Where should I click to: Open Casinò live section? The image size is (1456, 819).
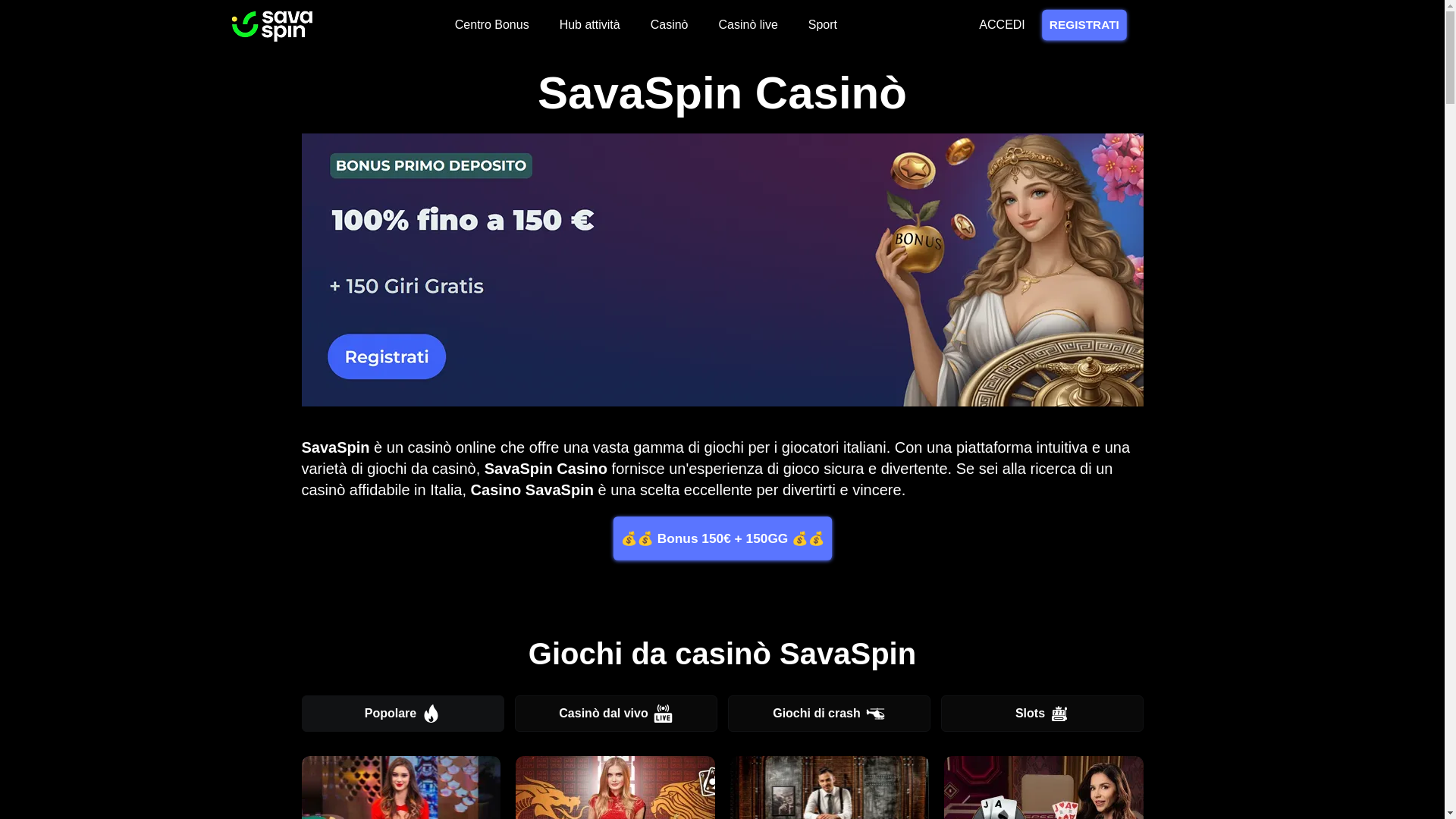tap(748, 25)
